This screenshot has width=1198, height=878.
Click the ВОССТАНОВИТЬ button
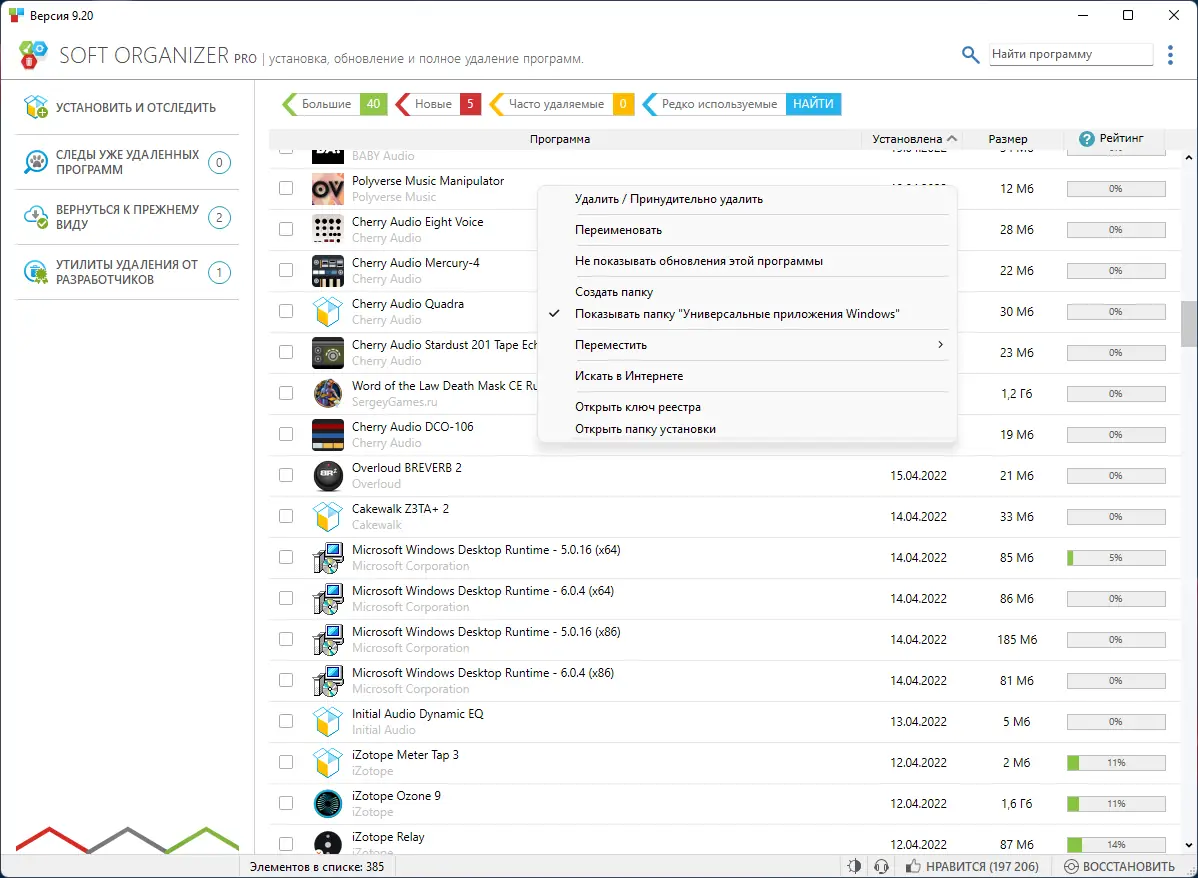click(1119, 867)
